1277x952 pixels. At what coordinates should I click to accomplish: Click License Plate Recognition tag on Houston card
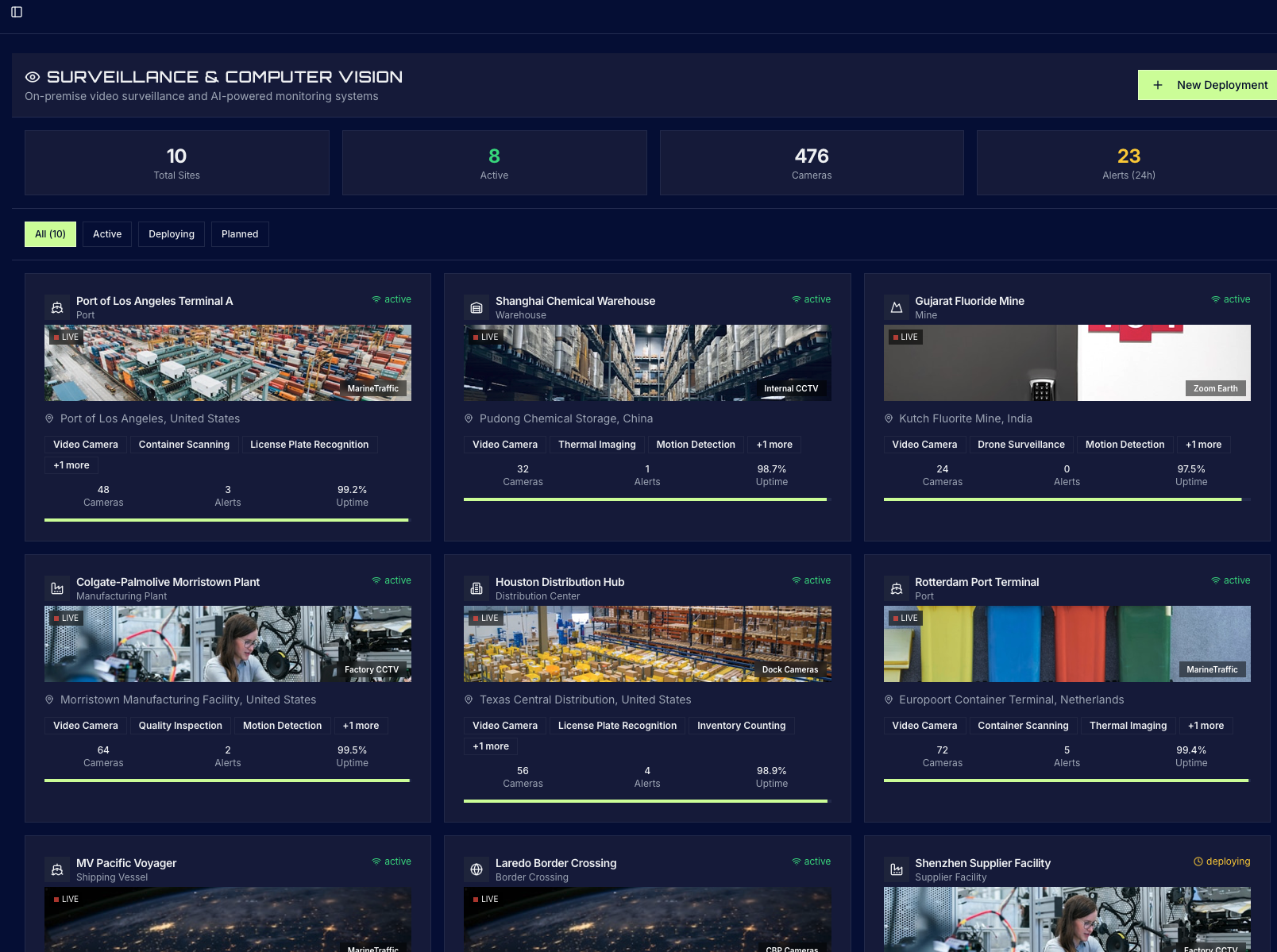tap(617, 726)
